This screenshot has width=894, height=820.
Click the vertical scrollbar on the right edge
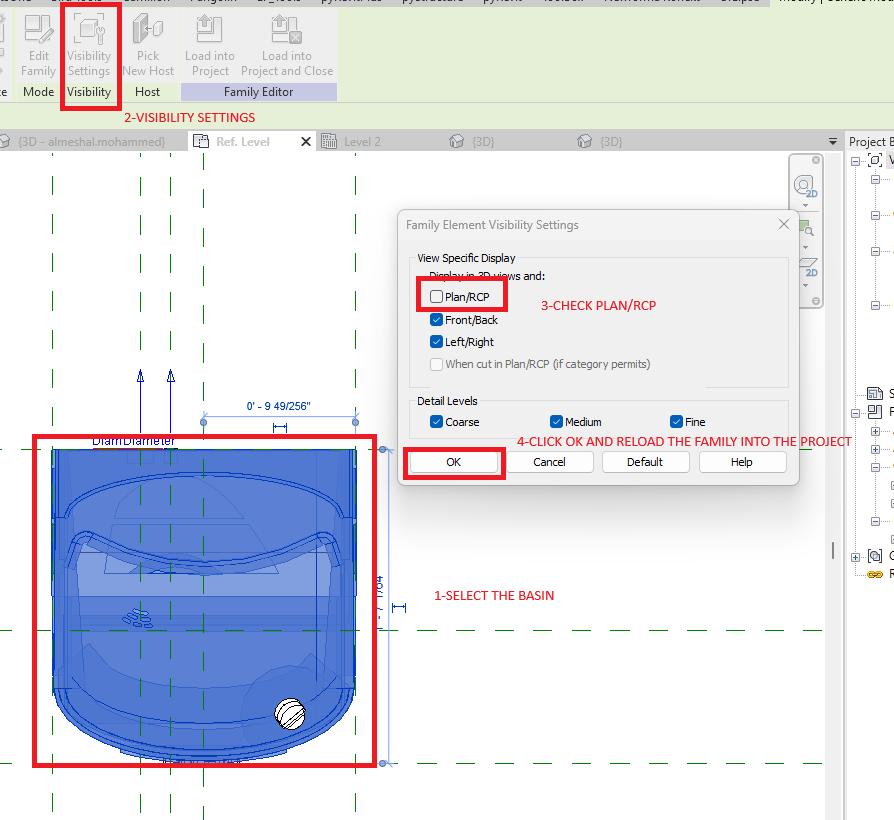832,550
